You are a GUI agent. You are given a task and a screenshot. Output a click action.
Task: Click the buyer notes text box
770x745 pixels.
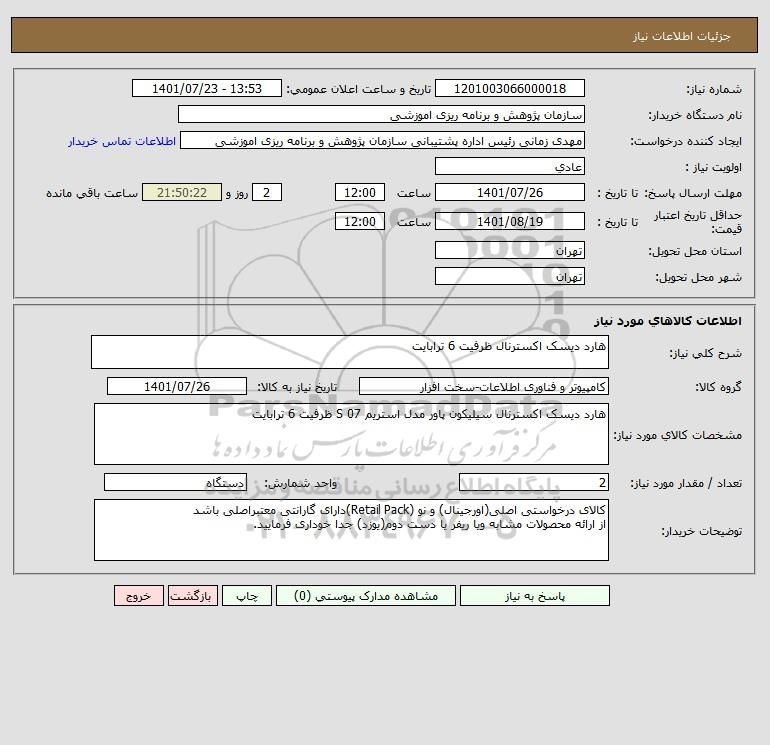coord(351,530)
